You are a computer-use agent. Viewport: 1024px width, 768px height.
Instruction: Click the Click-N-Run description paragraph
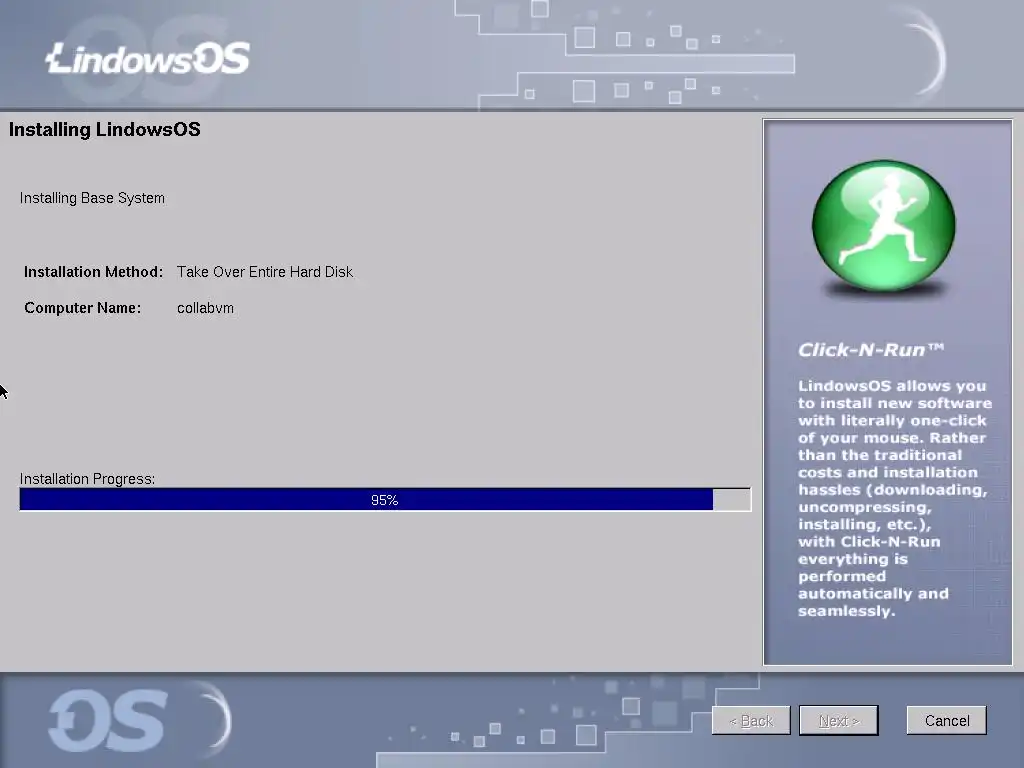click(894, 498)
